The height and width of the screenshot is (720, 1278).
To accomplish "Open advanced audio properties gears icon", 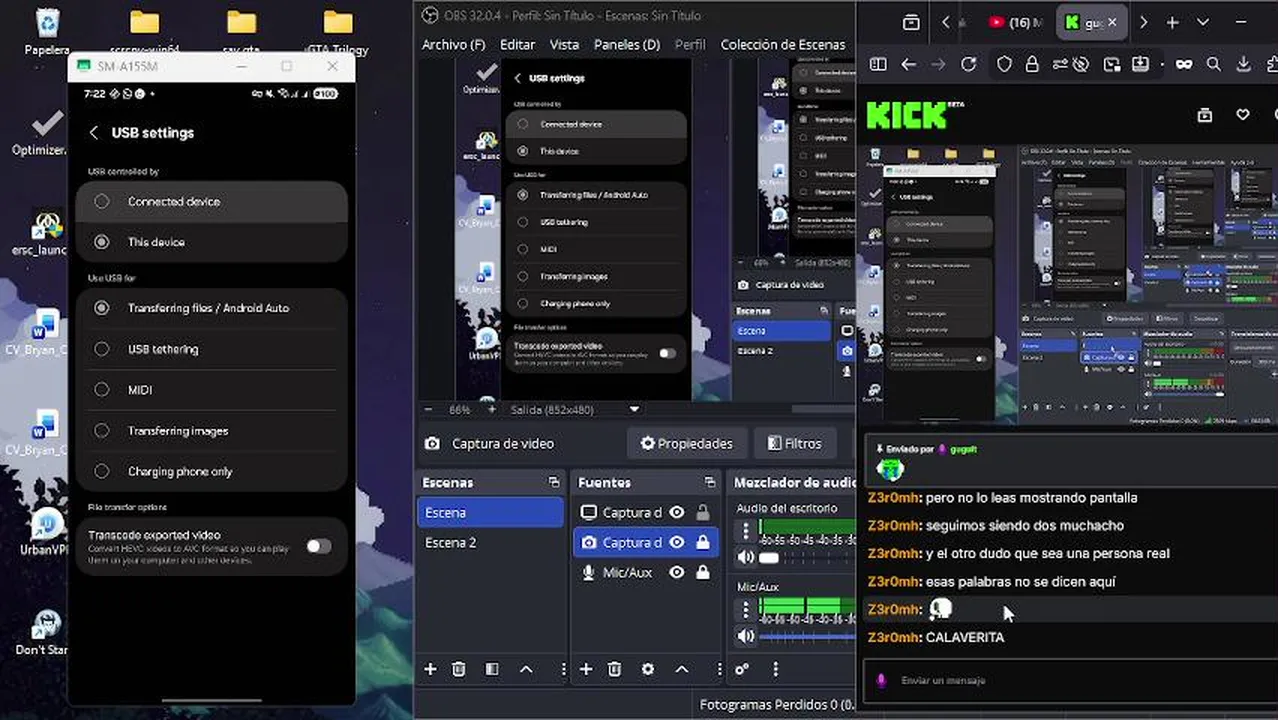I will coord(742,669).
